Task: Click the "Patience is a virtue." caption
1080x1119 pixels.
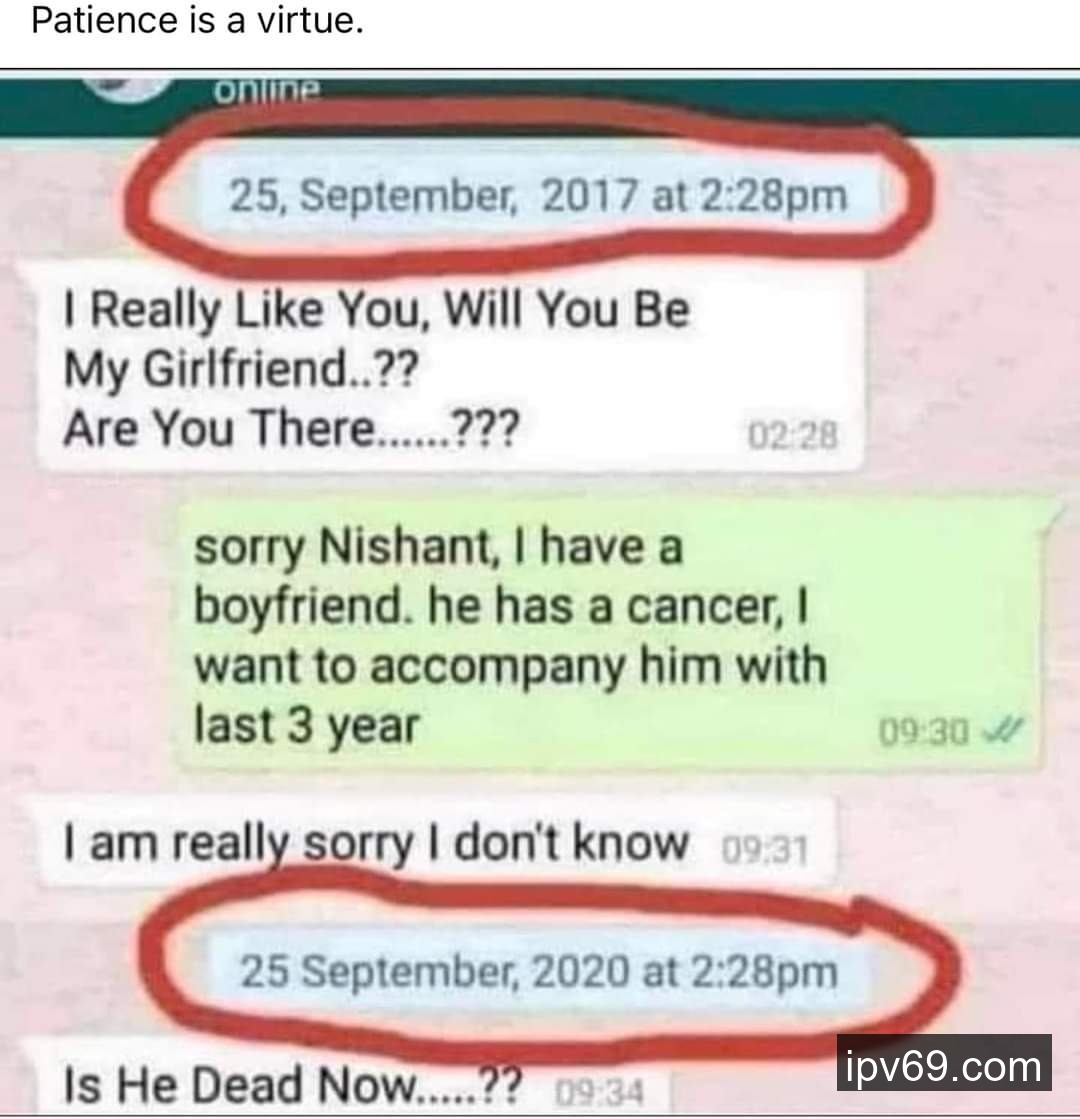Action: tap(198, 21)
